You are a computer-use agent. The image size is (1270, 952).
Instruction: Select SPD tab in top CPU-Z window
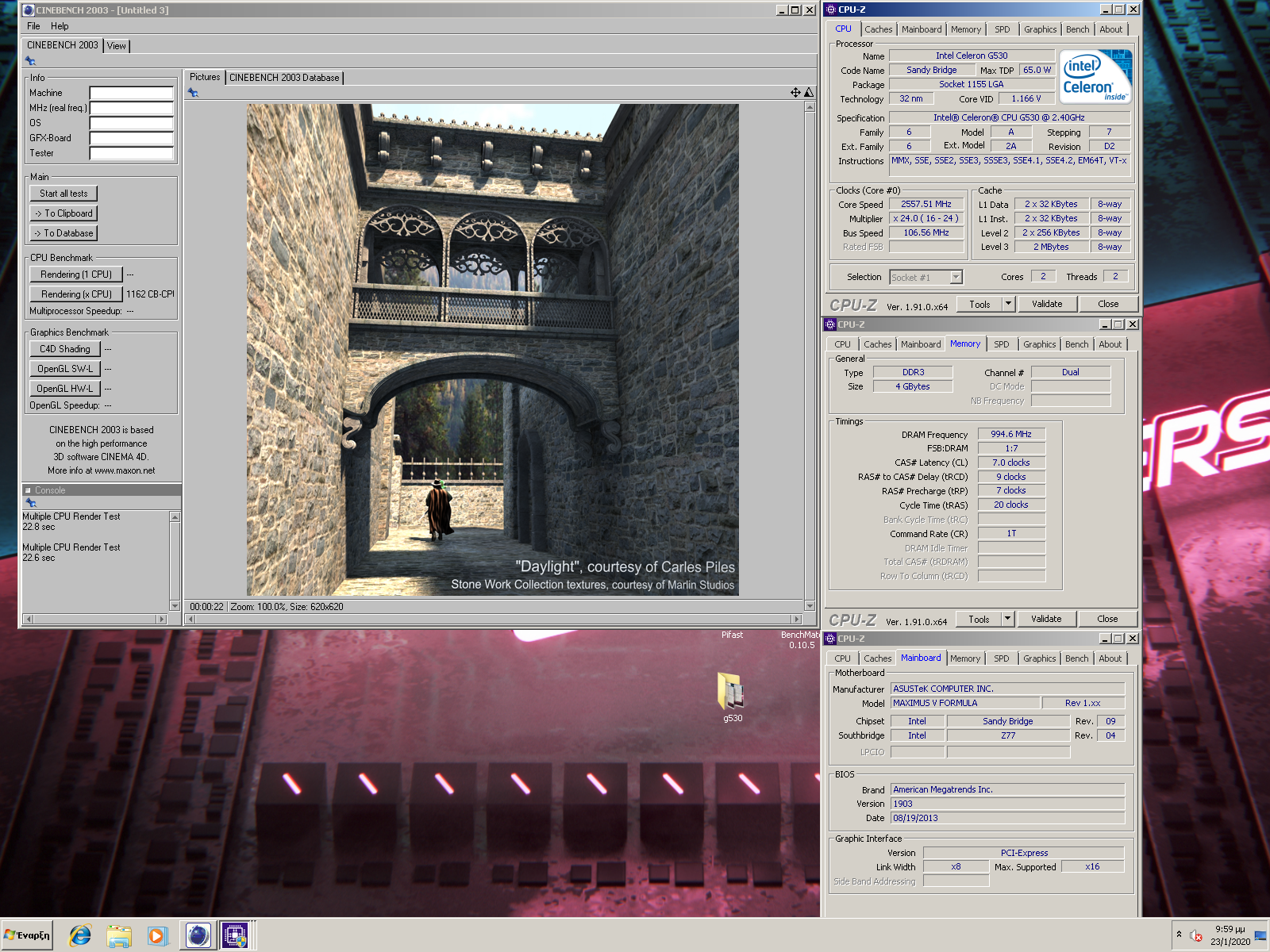(1003, 29)
